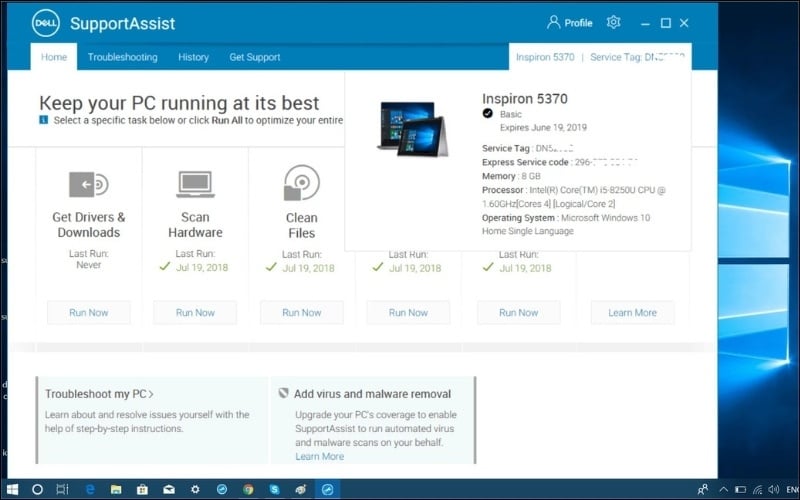Screen dimensions: 800x500
Task: Click the Inspiron 5370 heading in details panel
Action: [x=524, y=98]
